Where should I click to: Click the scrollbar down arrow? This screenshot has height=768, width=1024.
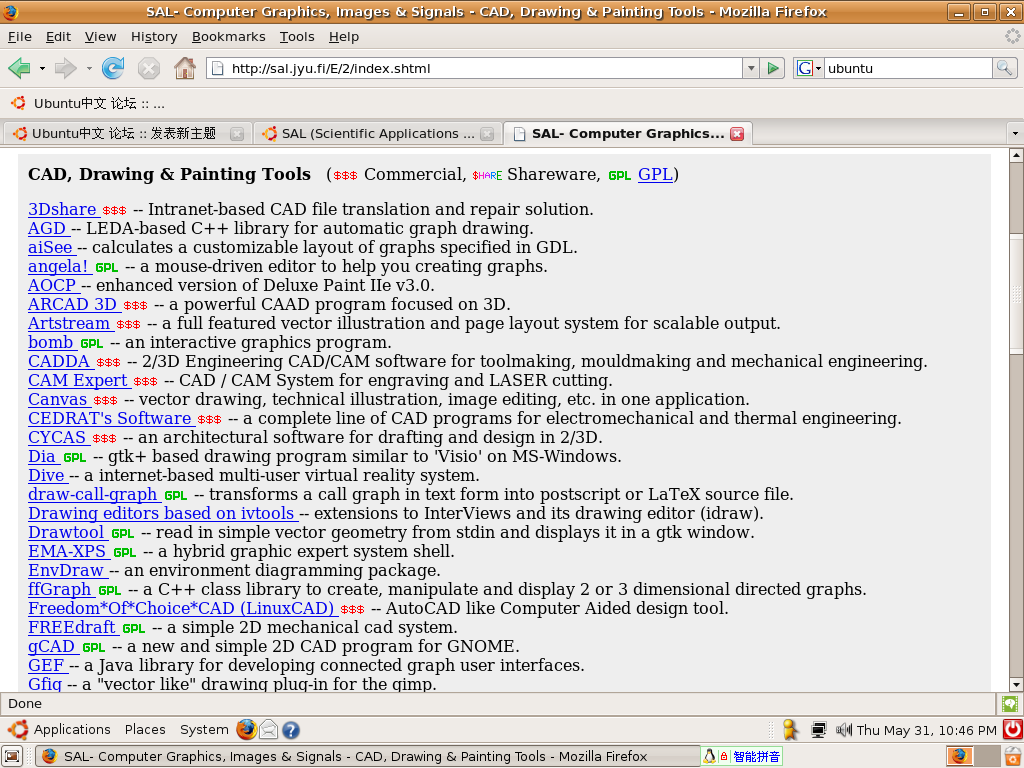click(1016, 684)
